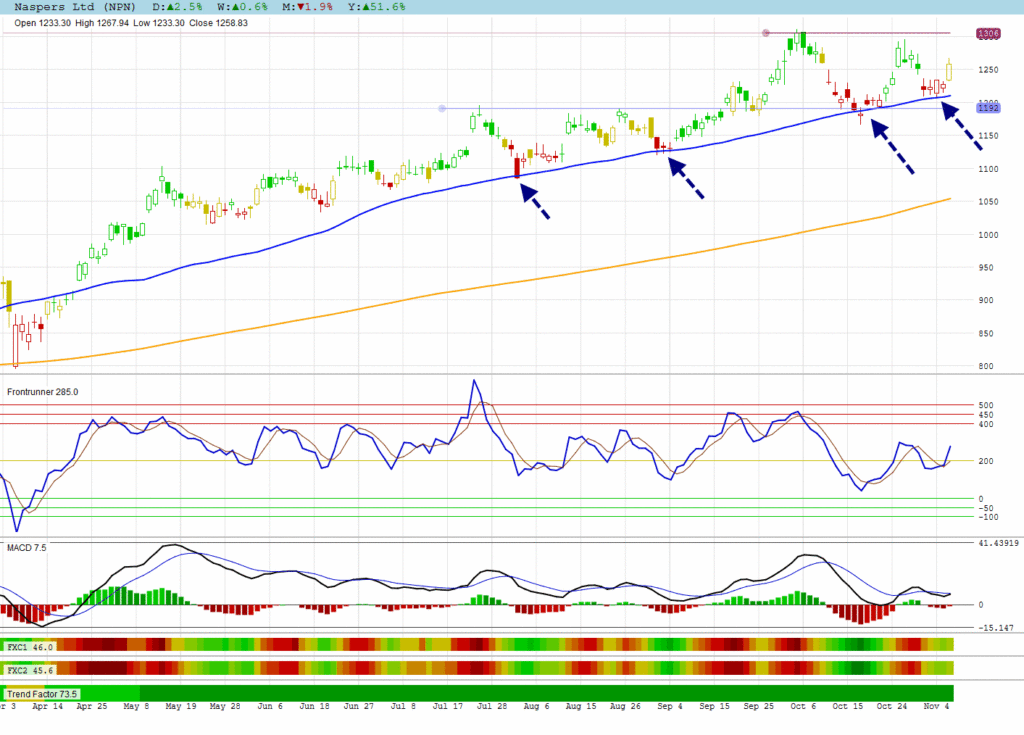Select the rightmost dashed blue arrow annotation
The height and width of the screenshot is (735, 1024).
[964, 128]
